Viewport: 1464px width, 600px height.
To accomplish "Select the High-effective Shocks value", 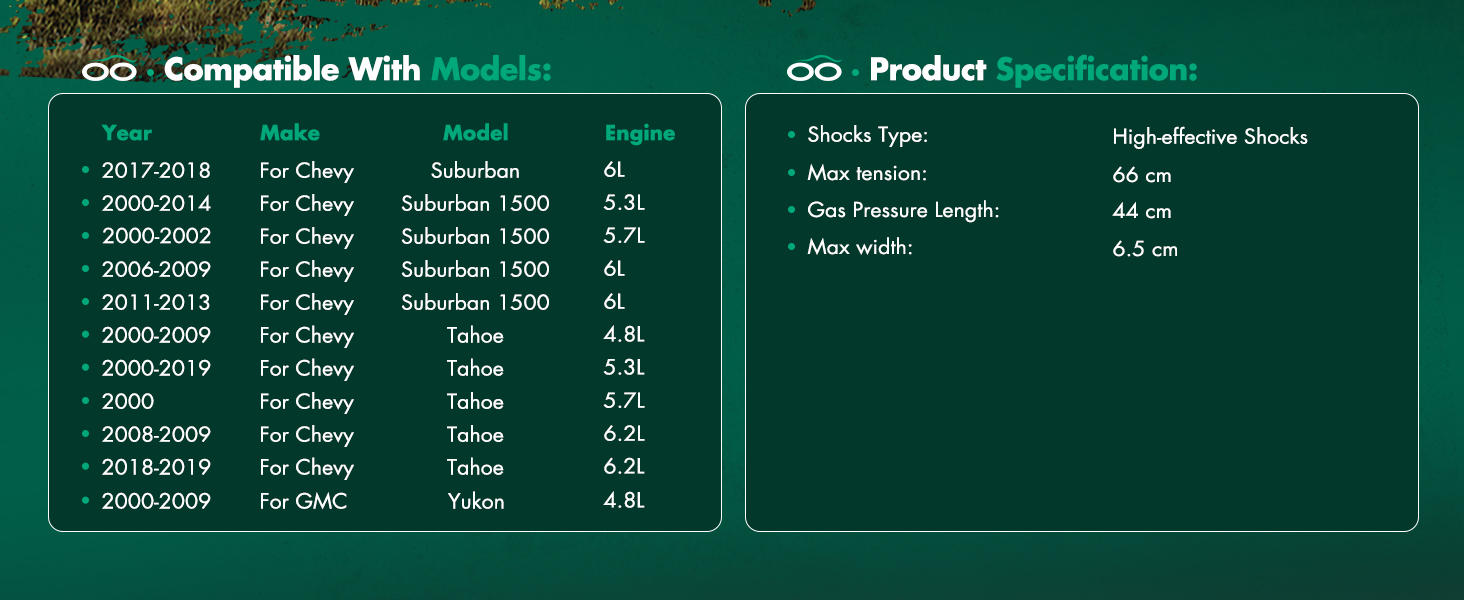I will tap(1210, 137).
